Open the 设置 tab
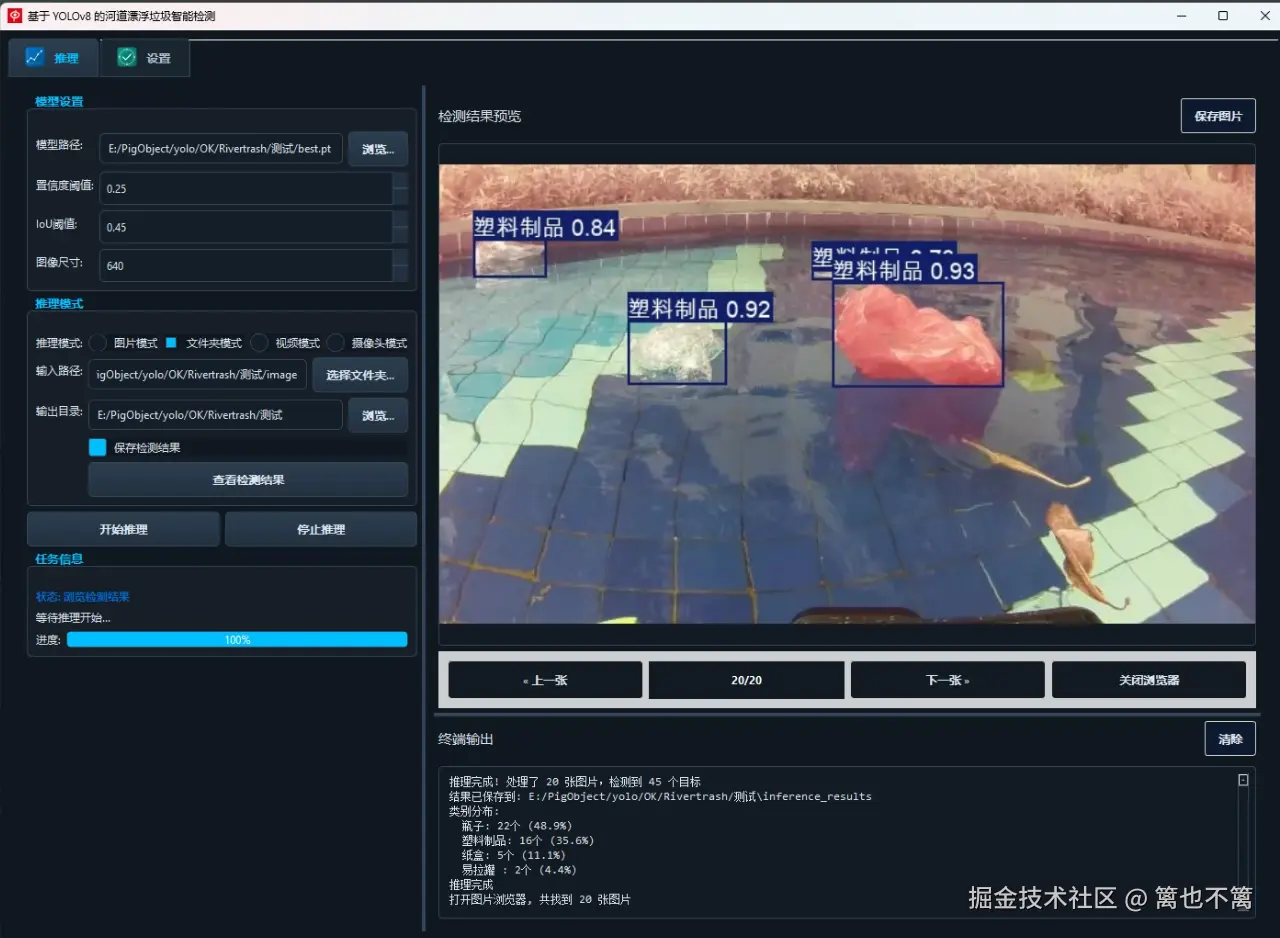Viewport: 1280px width, 938px height. point(145,58)
